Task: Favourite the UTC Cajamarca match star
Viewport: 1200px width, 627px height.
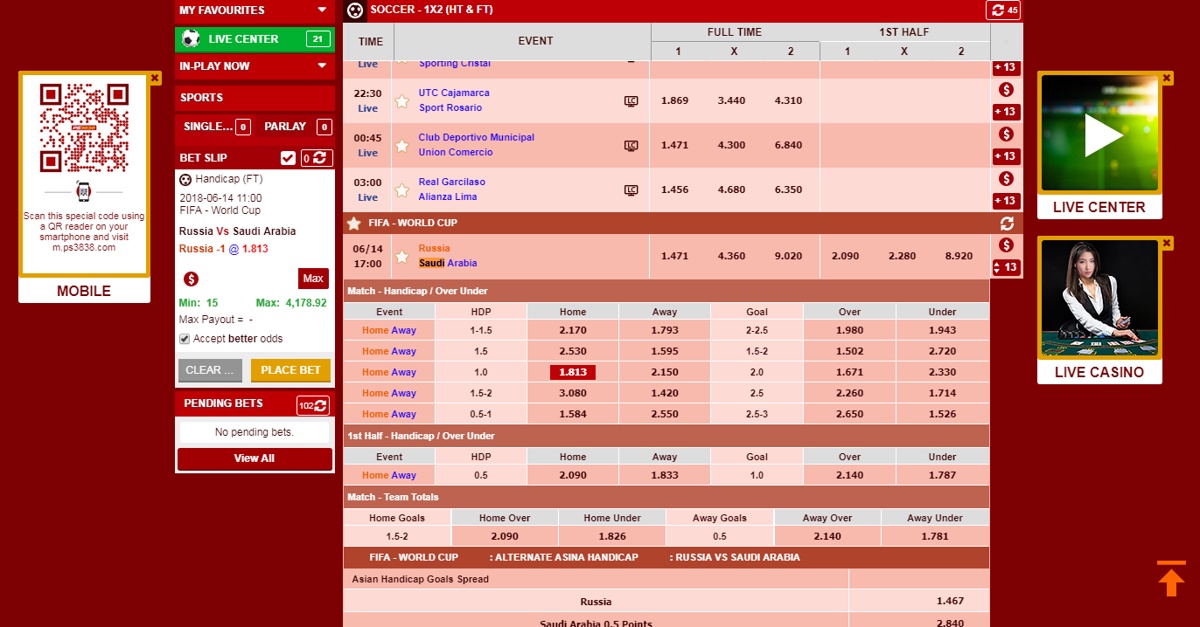Action: coord(402,101)
